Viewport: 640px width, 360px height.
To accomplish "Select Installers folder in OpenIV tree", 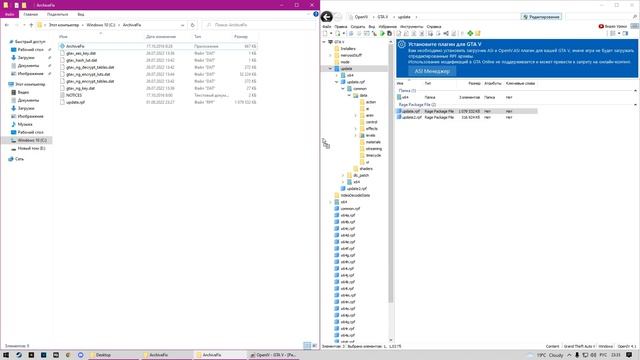I will tap(345, 49).
